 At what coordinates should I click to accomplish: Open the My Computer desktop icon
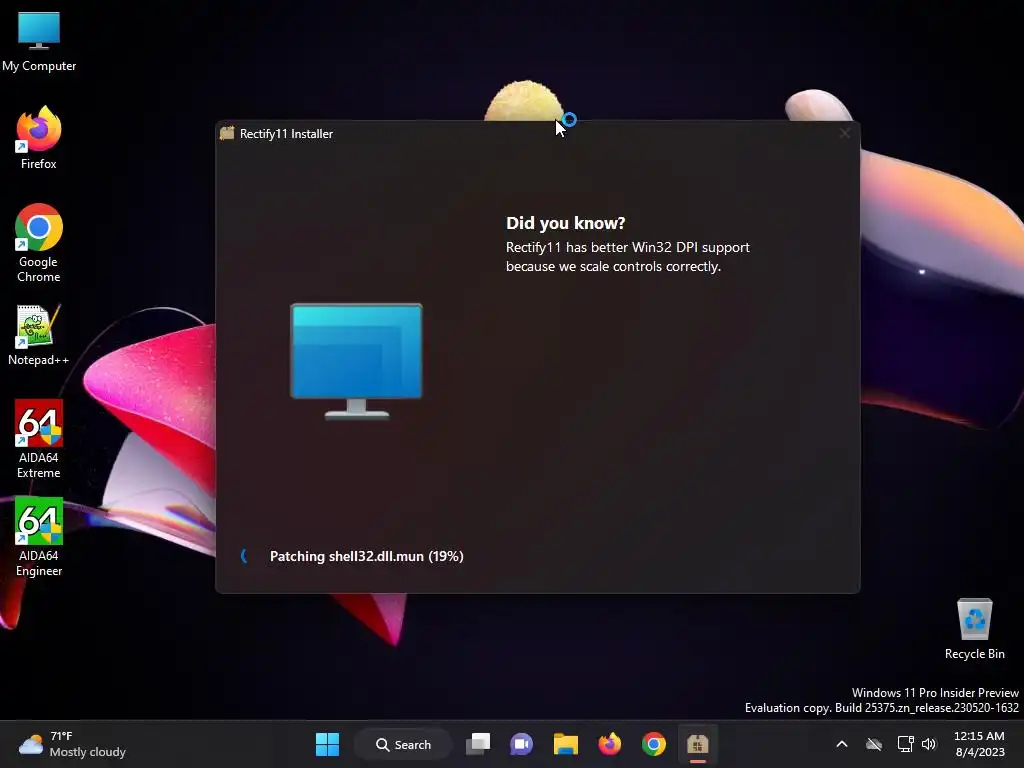(39, 41)
